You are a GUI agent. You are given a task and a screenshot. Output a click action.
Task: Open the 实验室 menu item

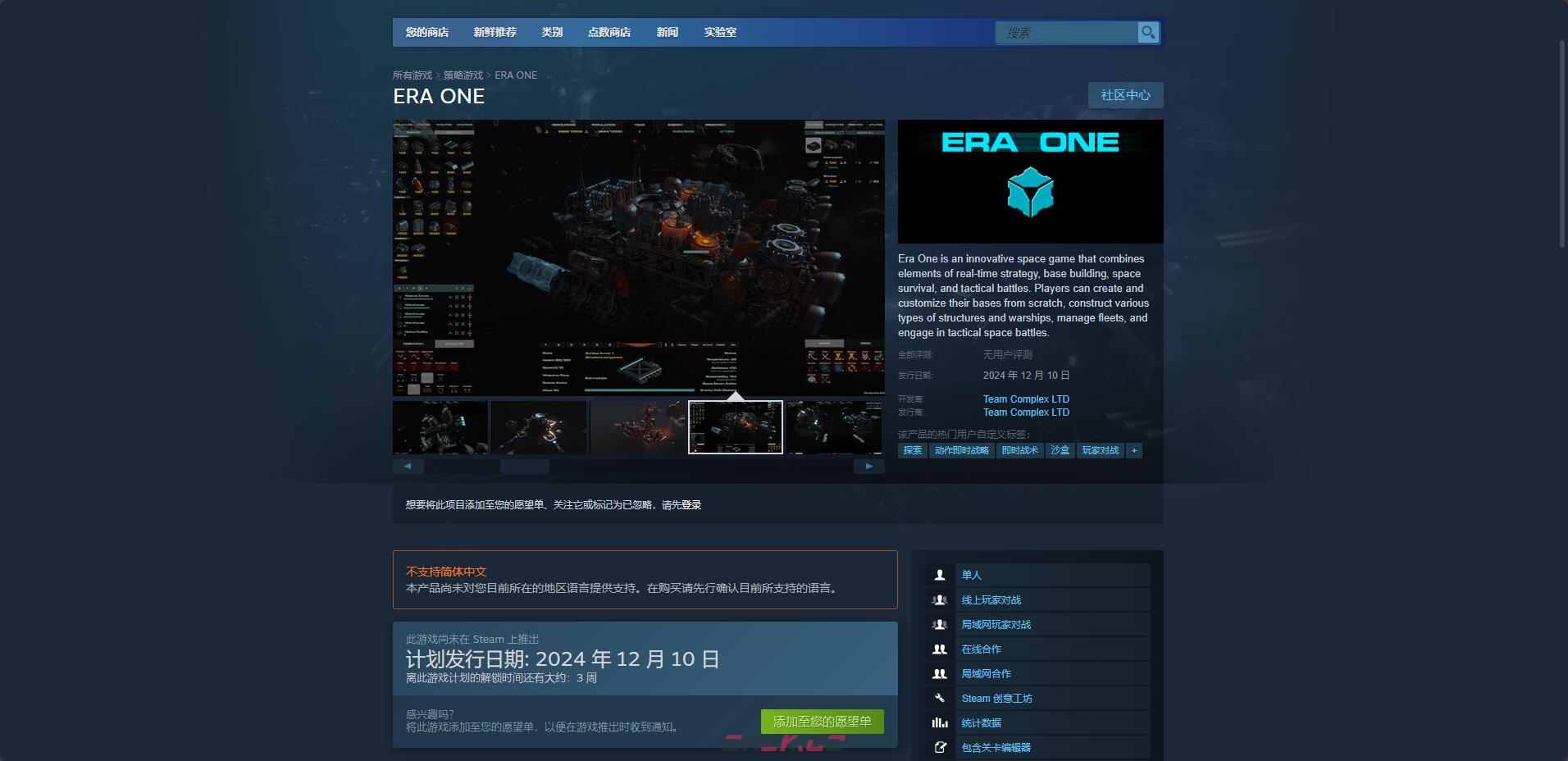(720, 32)
